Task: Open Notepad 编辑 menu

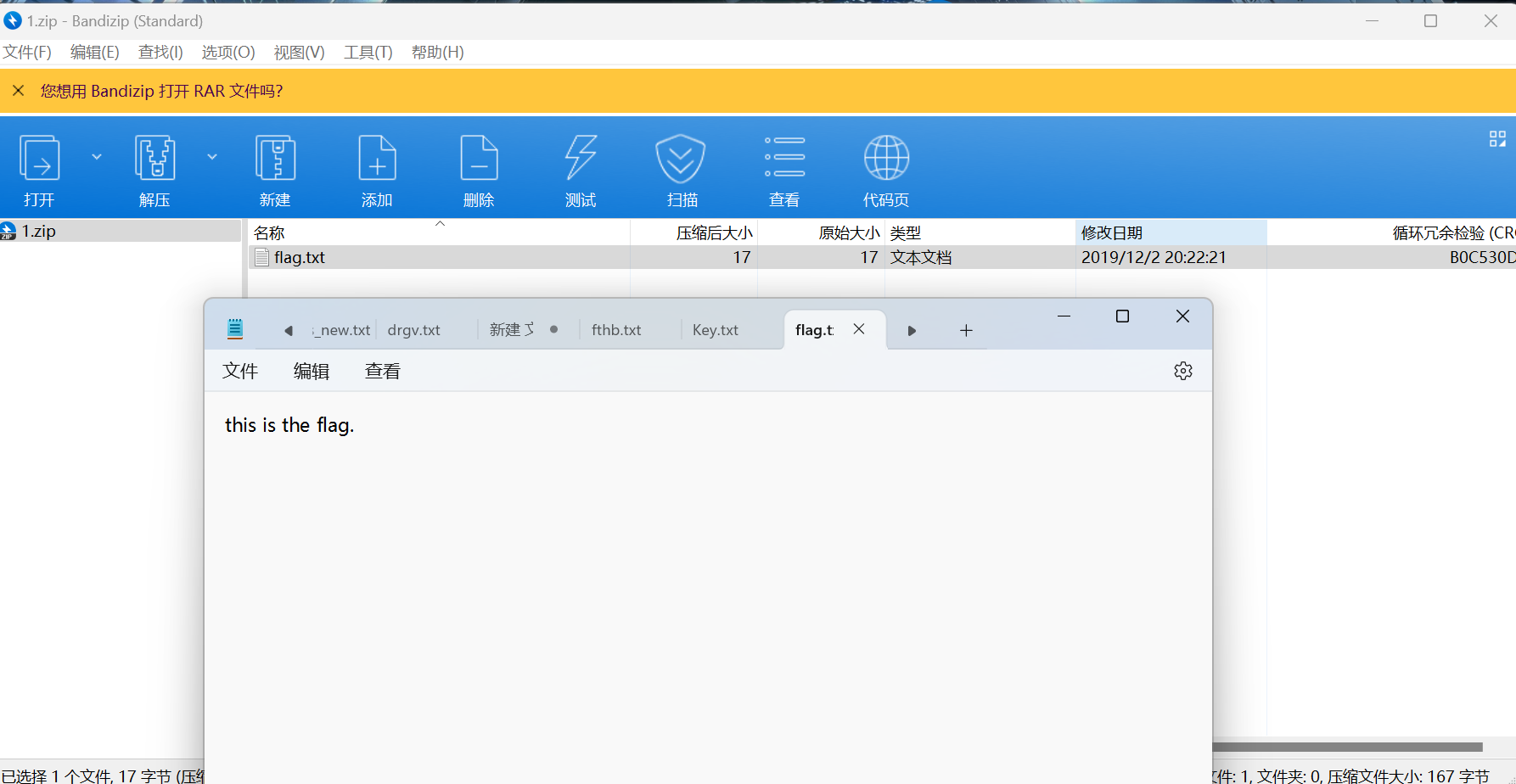Action: tap(312, 371)
